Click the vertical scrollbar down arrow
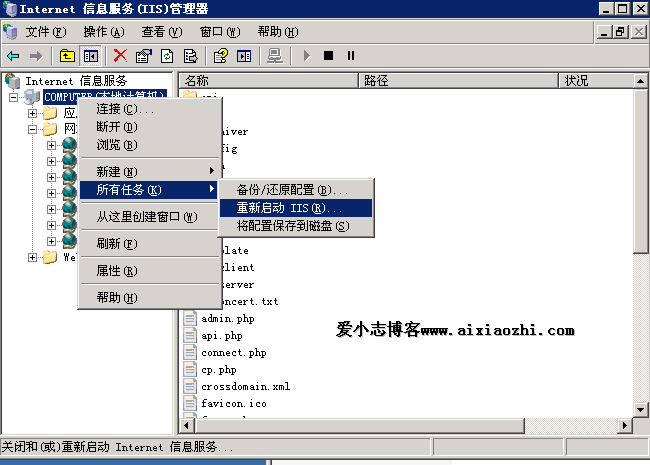 pyautogui.click(x=640, y=410)
